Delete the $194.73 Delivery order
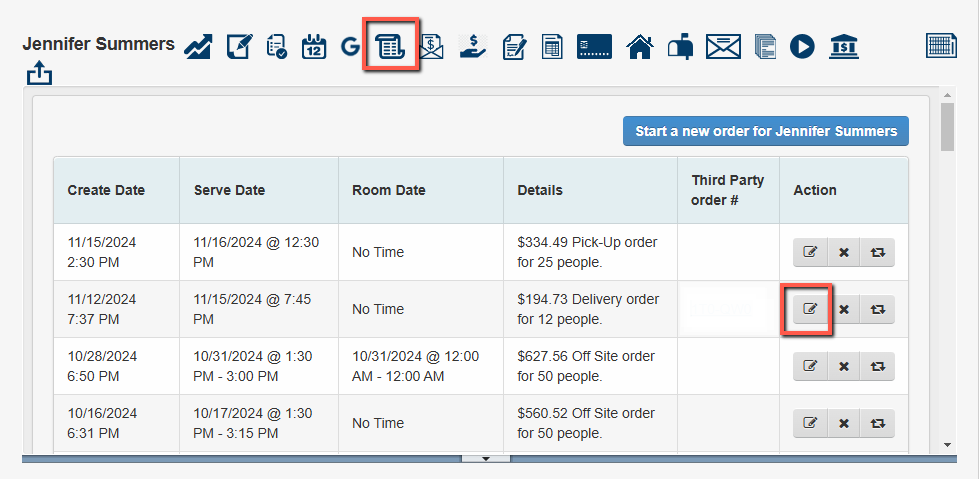This screenshot has width=979, height=479. point(844,309)
